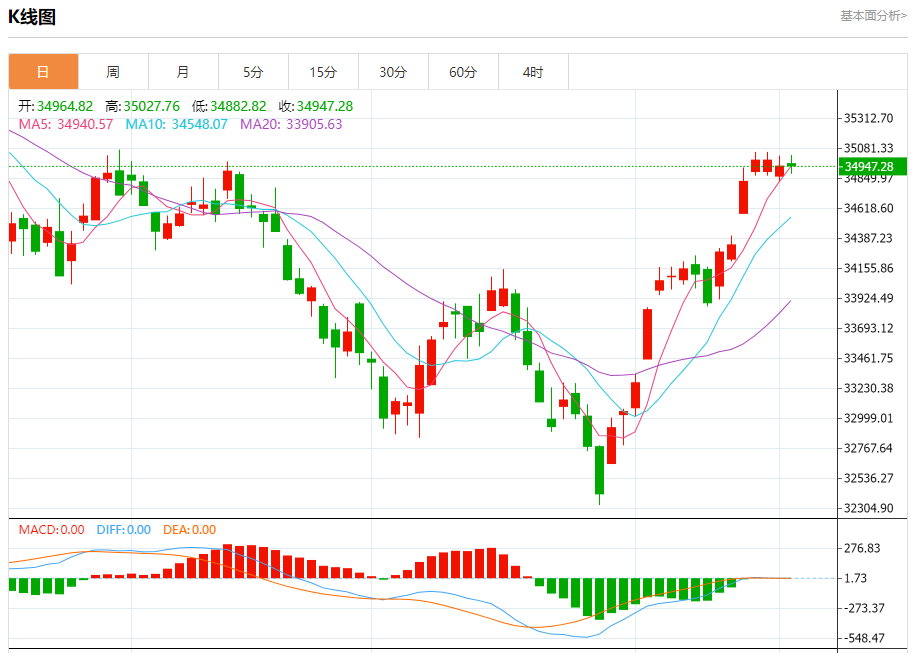The image size is (914, 653).
Task: Click the open price 开:34964.82
Action: click(x=55, y=106)
